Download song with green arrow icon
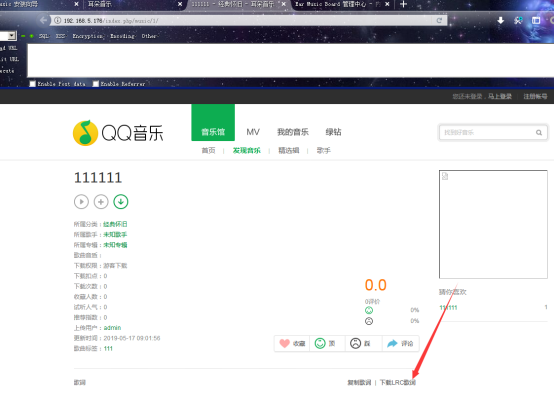The image size is (554, 398). [x=121, y=202]
